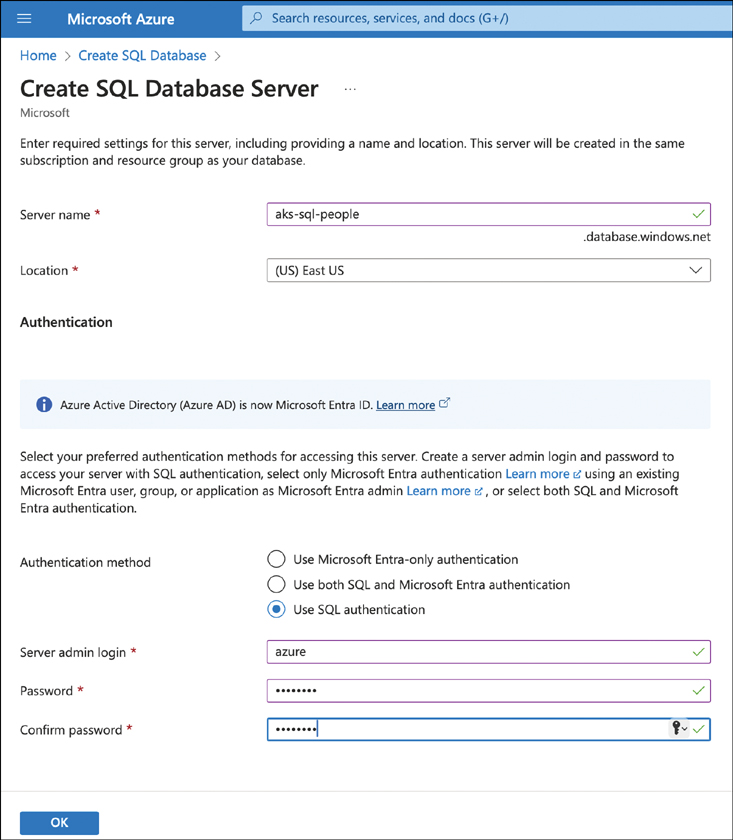Click the chevron after Create SQL Database breadcrumb
The image size is (733, 840).
pos(217,56)
